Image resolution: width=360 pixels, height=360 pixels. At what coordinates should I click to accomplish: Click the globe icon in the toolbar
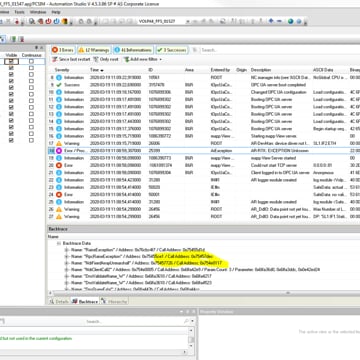tap(290, 21)
